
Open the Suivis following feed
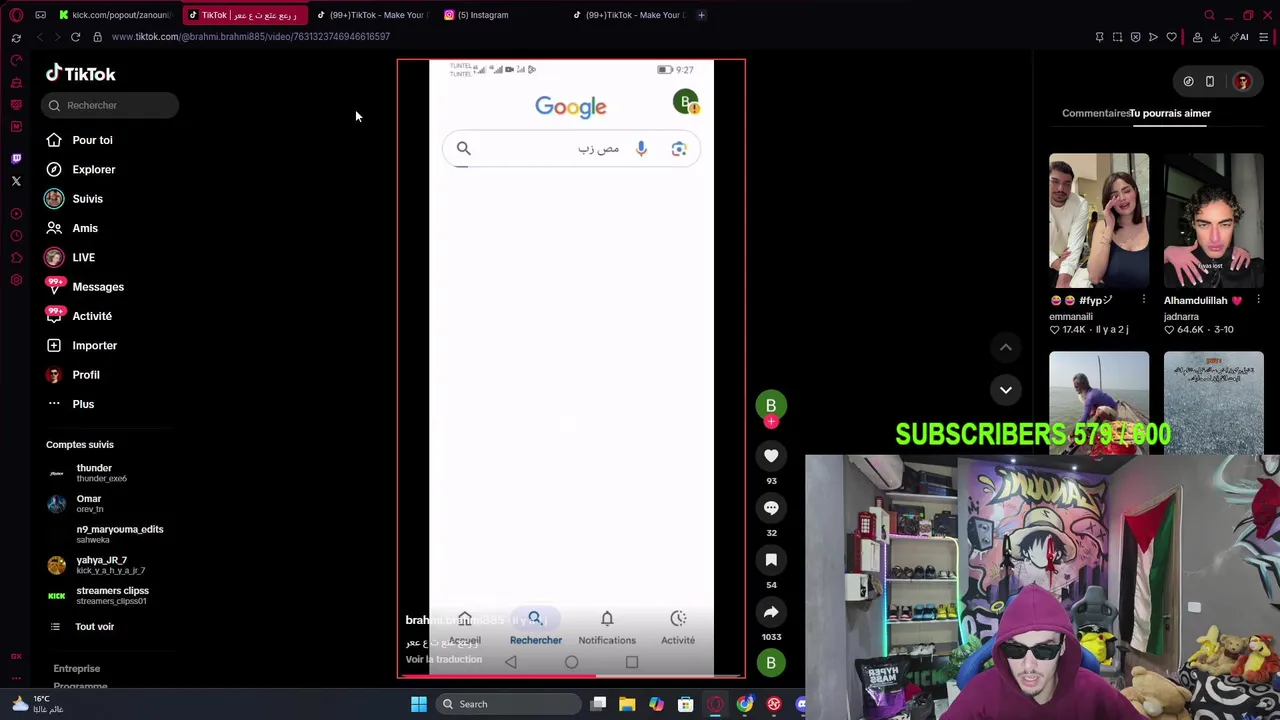pyautogui.click(x=75, y=199)
